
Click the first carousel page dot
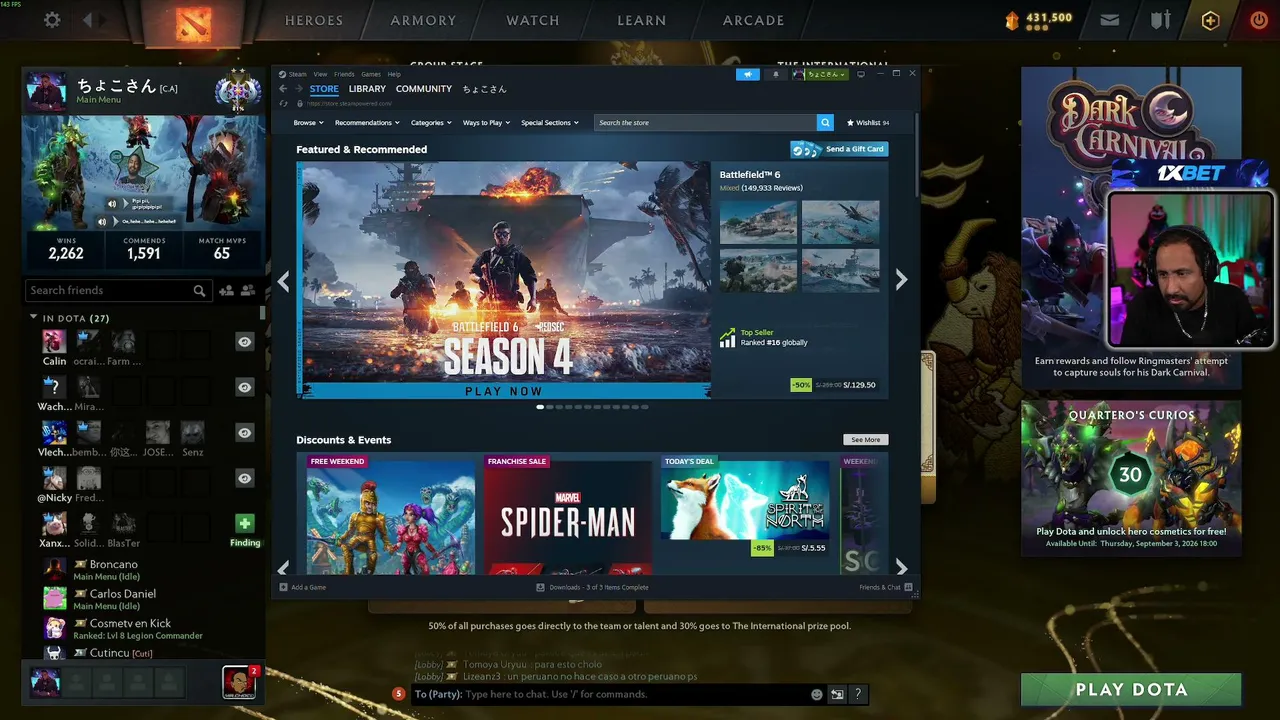(x=540, y=407)
